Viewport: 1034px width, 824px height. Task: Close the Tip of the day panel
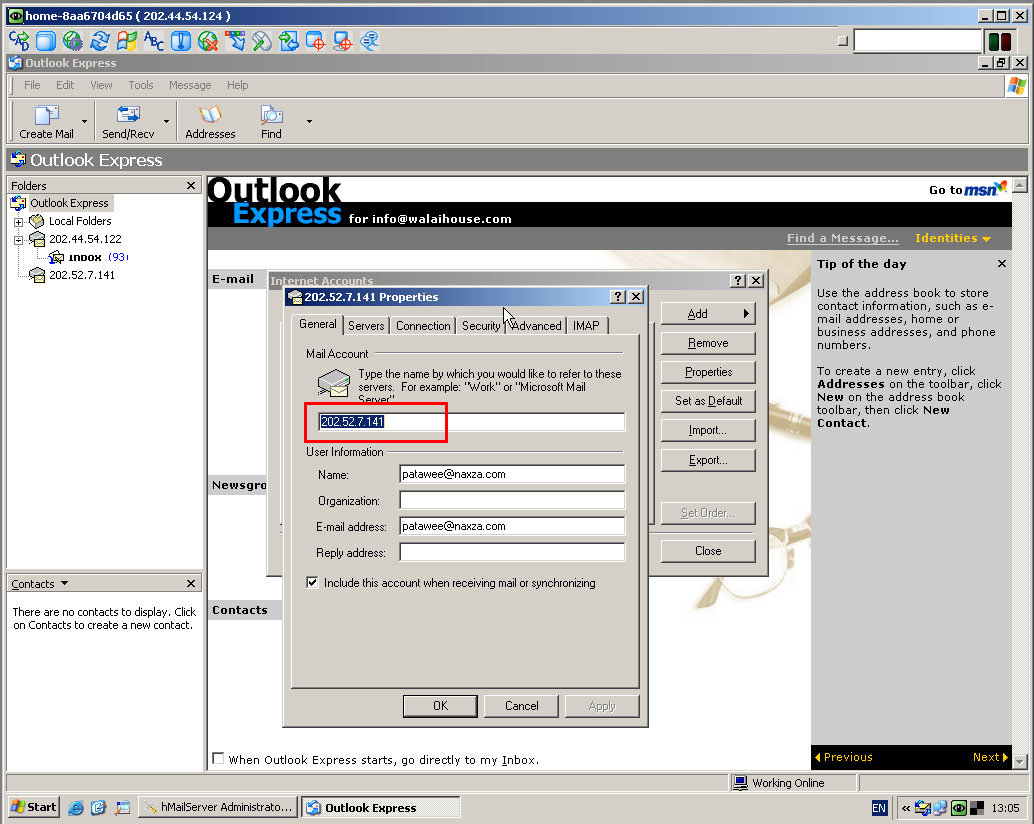point(1002,264)
